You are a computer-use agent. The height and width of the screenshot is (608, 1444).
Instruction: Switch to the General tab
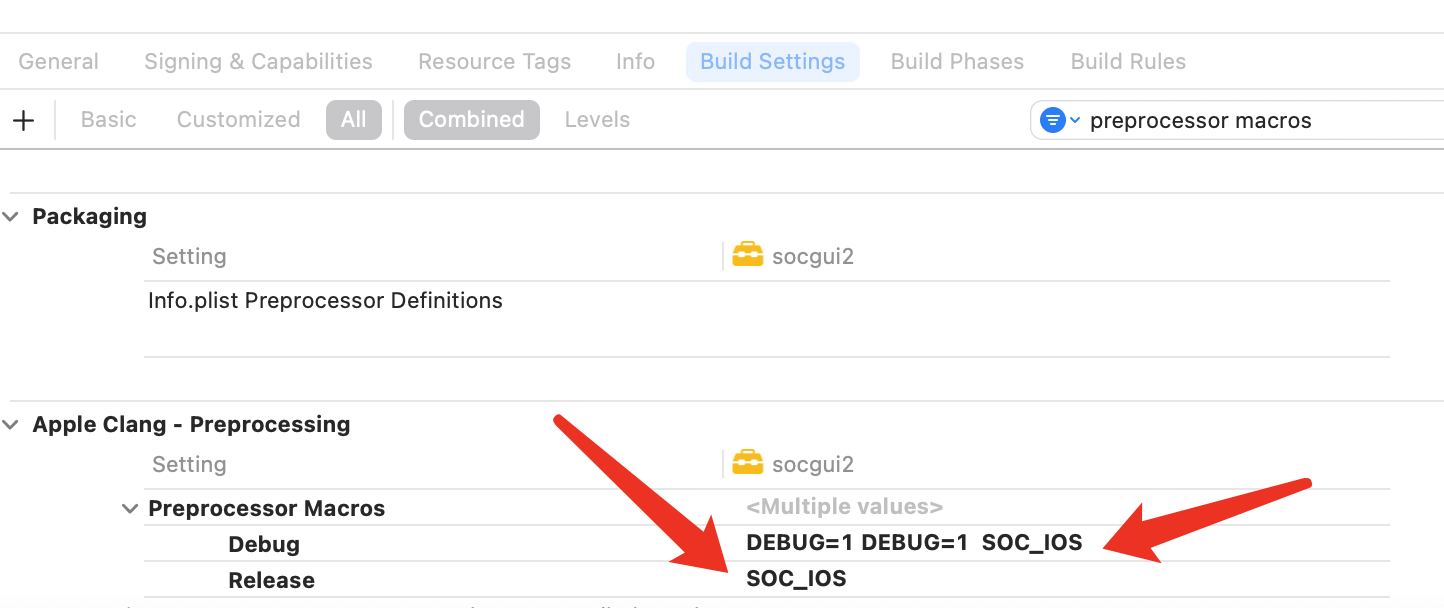59,62
